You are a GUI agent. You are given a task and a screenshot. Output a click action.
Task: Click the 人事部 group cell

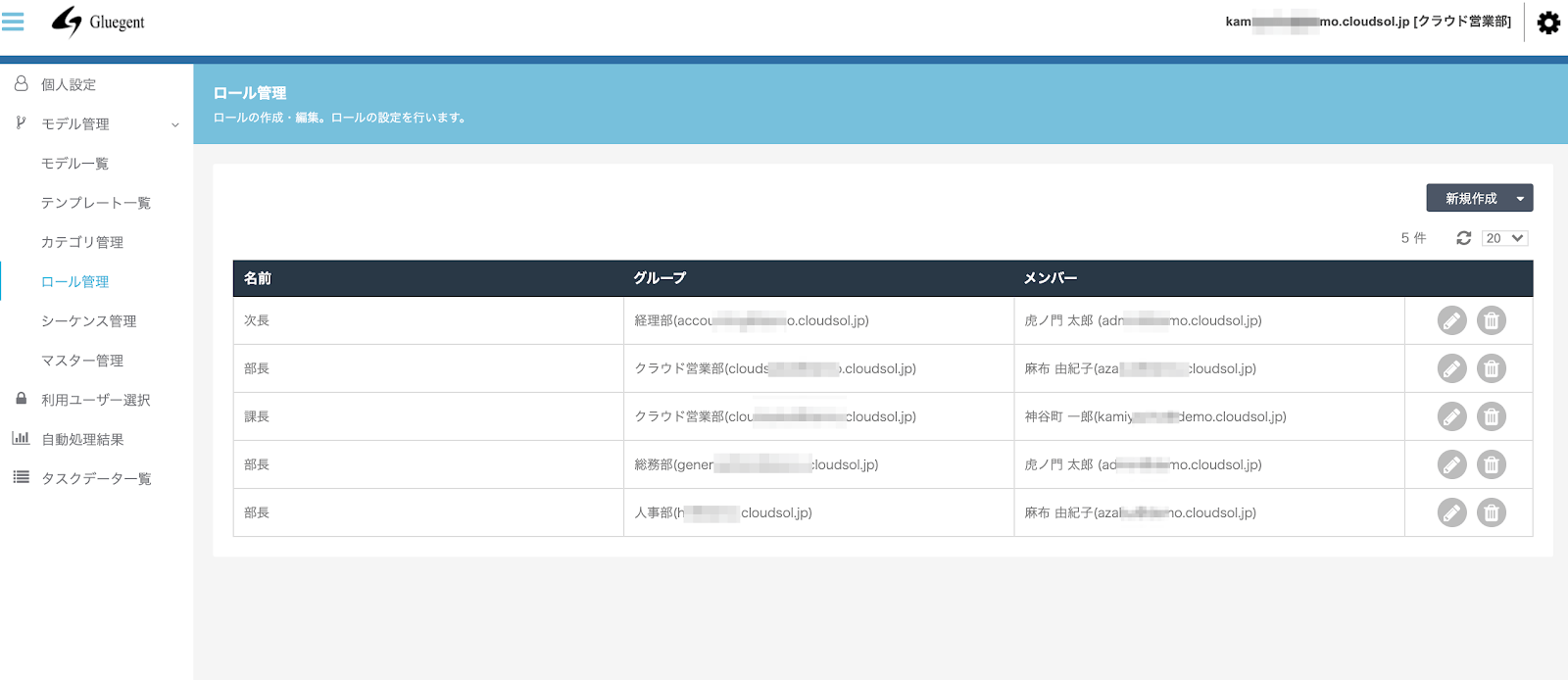(818, 512)
